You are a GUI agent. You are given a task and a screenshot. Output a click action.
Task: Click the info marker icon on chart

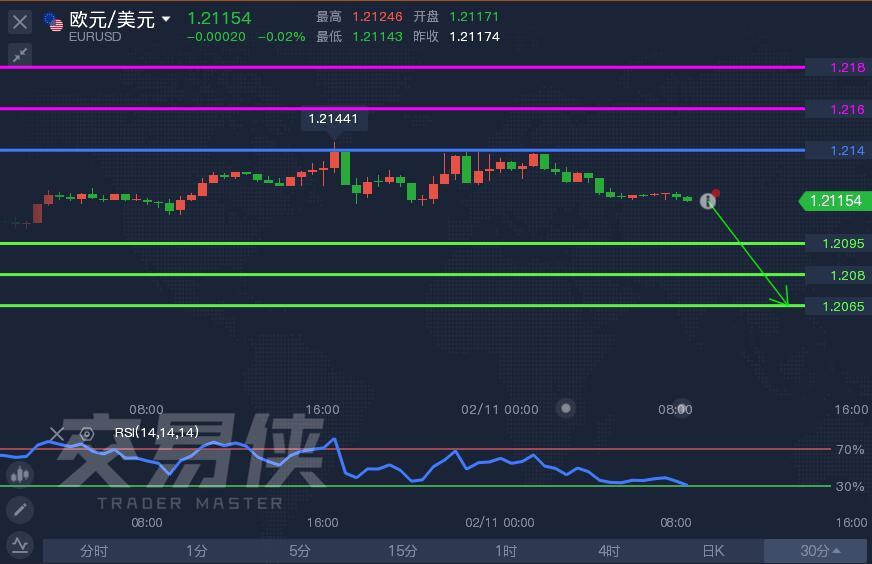(708, 201)
